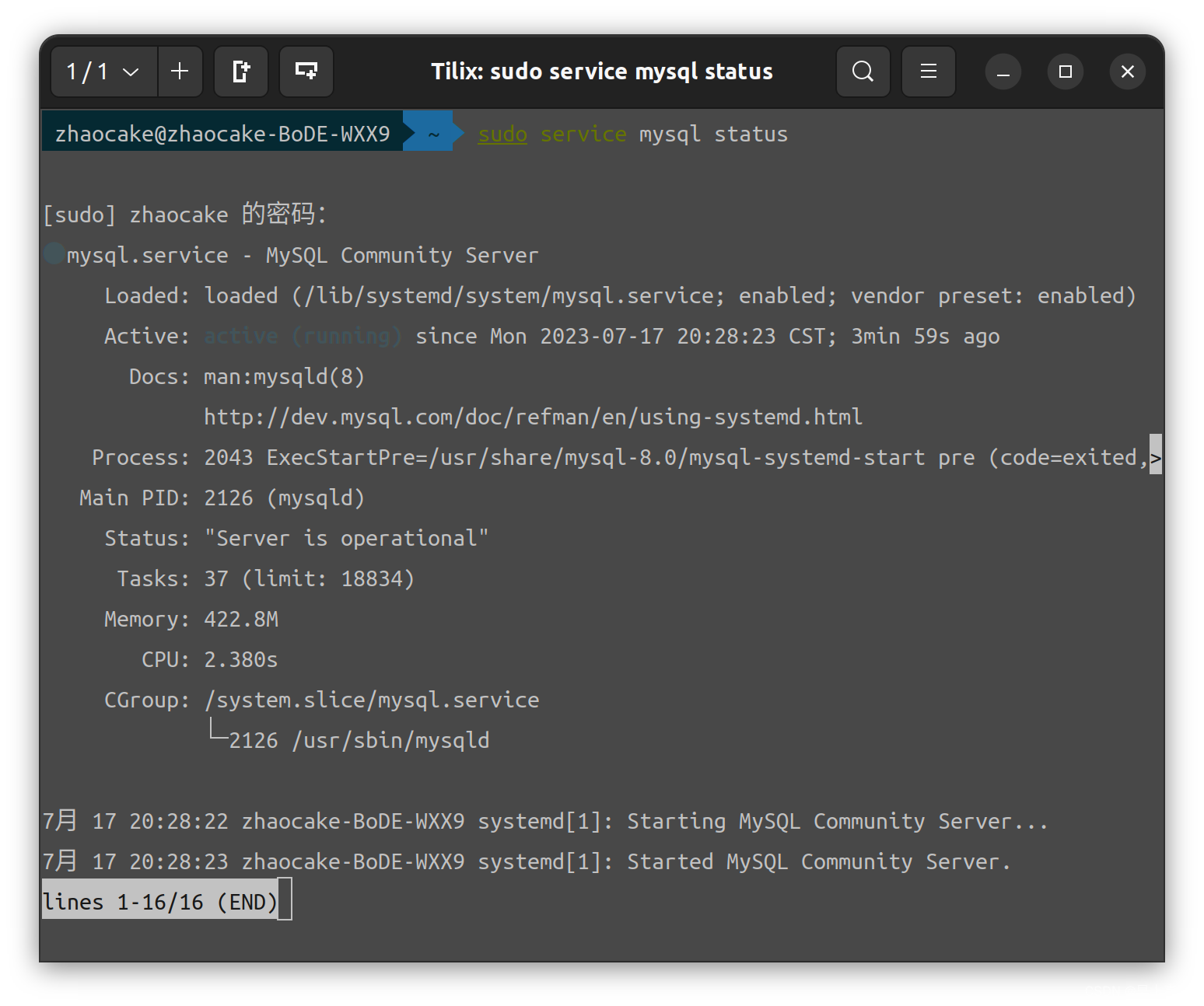
Task: Add terminal right split icon
Action: point(241,72)
